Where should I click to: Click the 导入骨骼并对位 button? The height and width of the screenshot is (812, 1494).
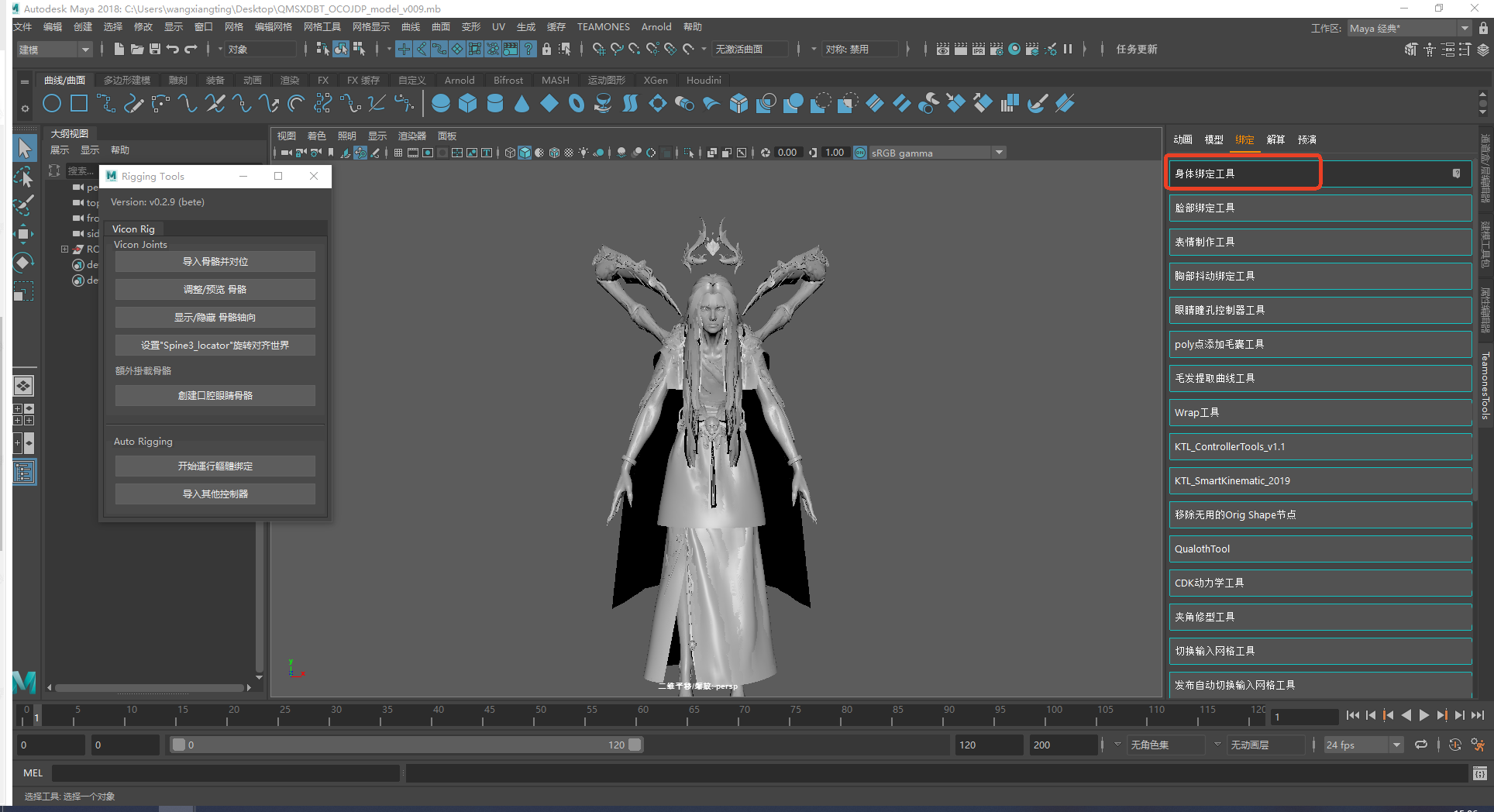click(x=215, y=262)
